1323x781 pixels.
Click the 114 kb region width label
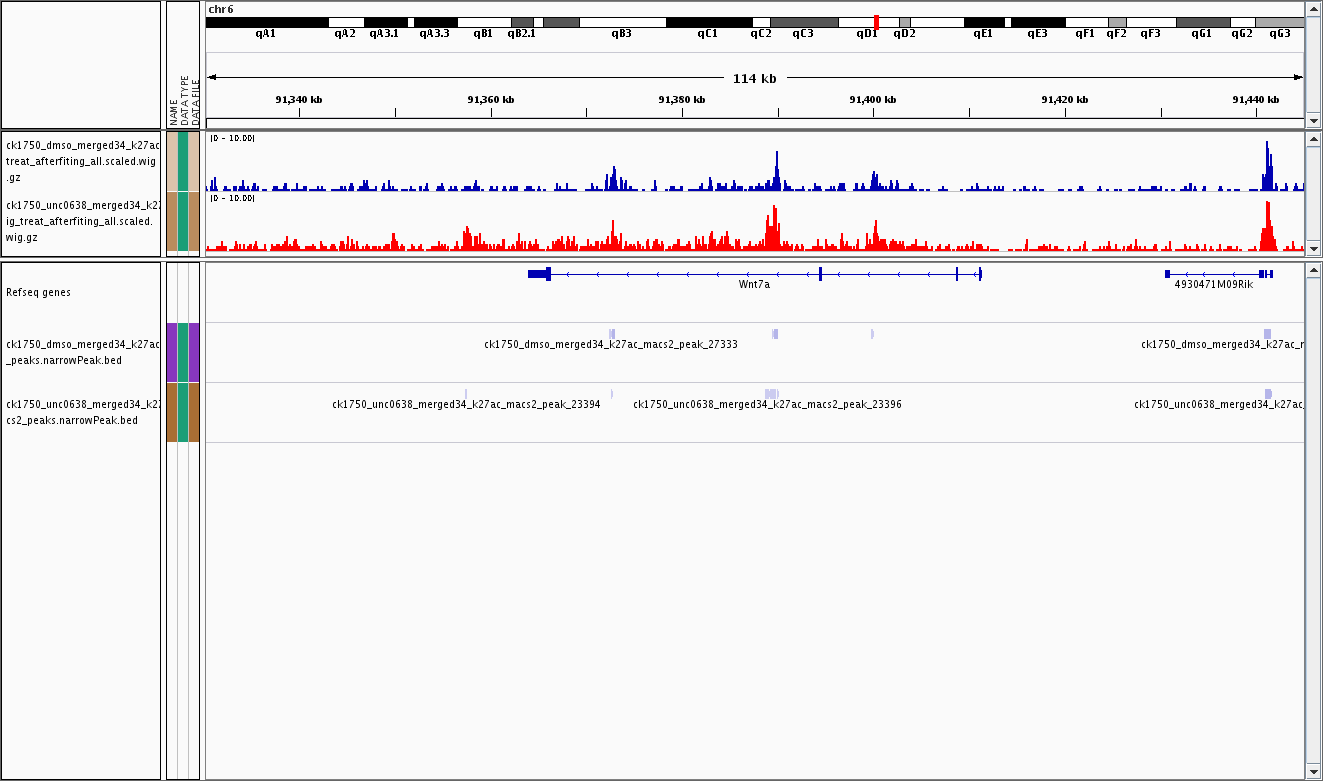click(x=754, y=78)
